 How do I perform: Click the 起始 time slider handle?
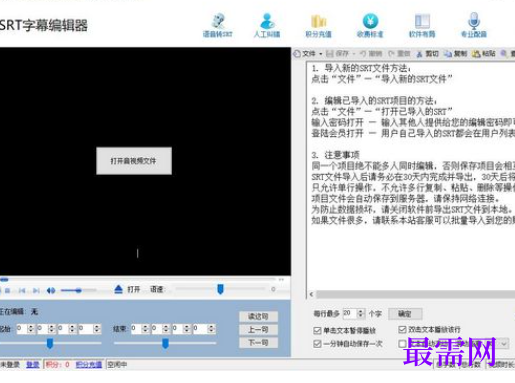pyautogui.click(x=50, y=343)
